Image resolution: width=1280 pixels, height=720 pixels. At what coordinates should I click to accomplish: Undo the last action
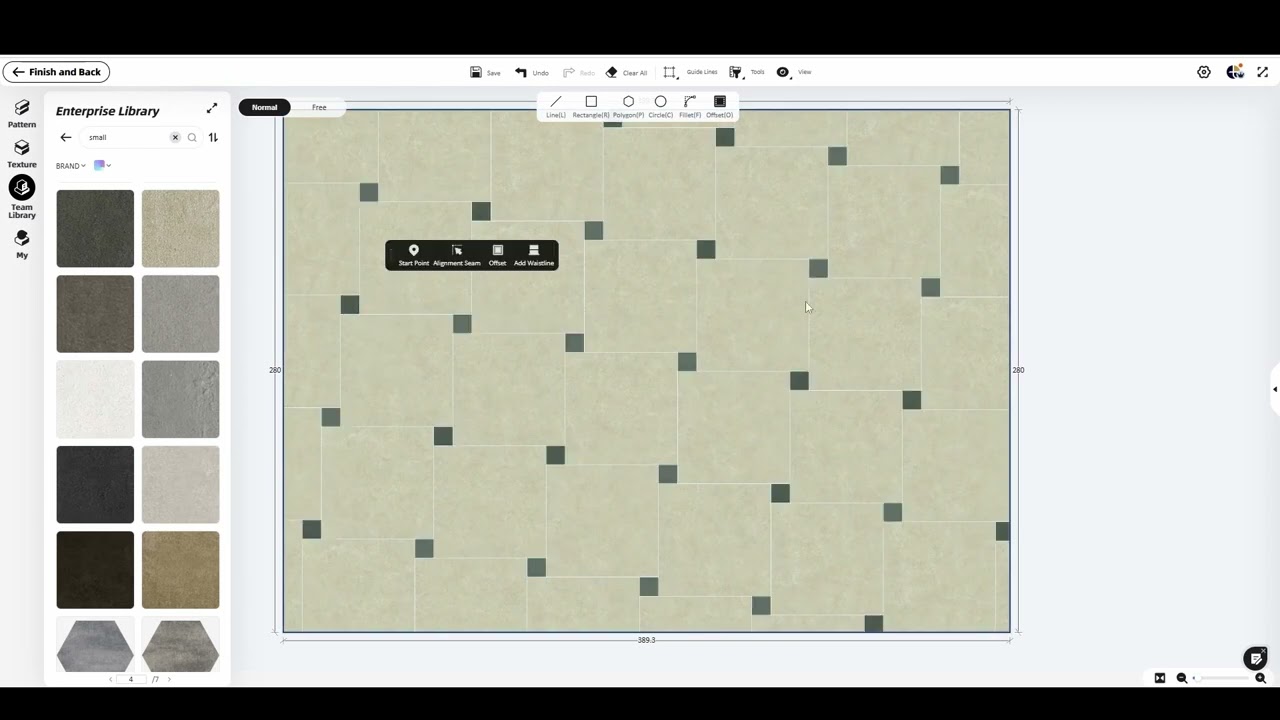click(x=531, y=72)
